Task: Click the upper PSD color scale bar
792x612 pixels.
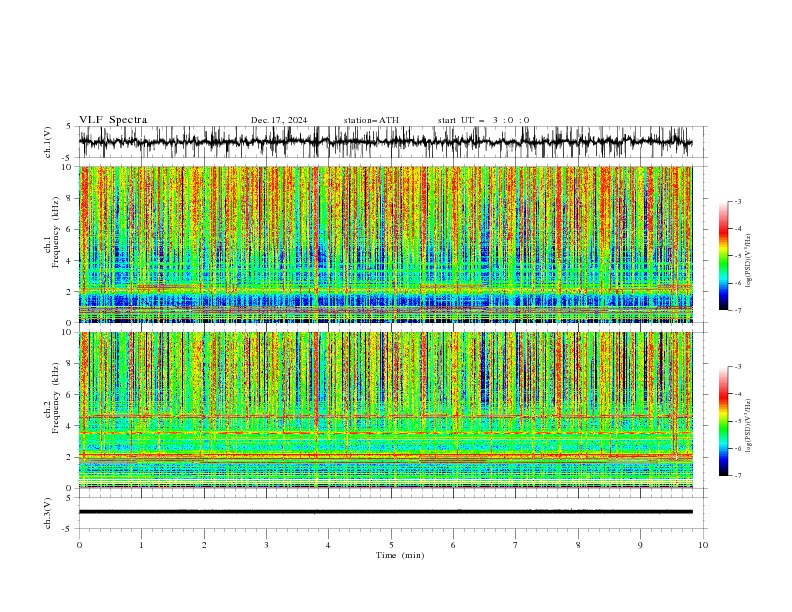Action: coord(723,256)
